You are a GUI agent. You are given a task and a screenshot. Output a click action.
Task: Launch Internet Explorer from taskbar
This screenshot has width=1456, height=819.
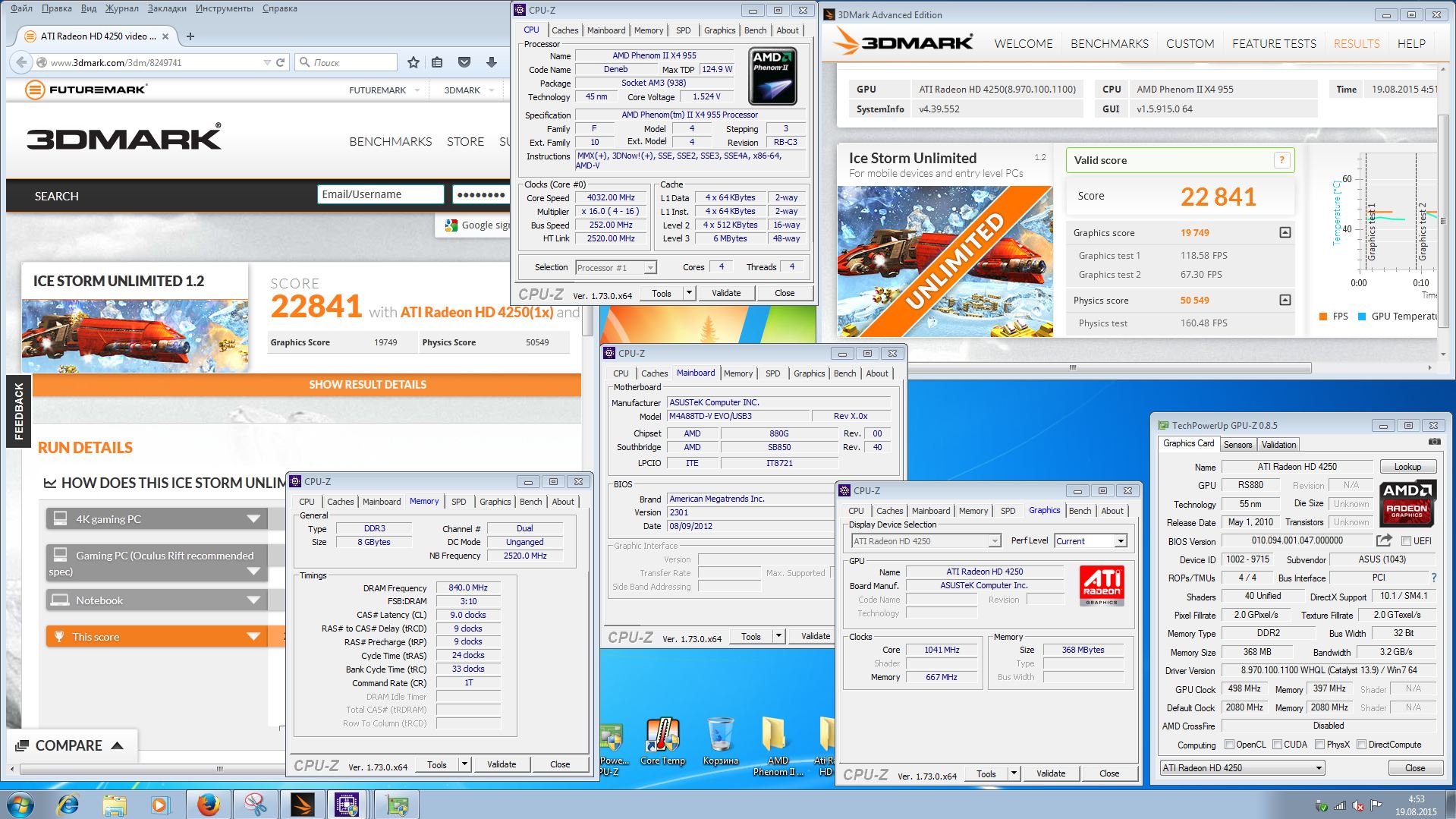68,804
